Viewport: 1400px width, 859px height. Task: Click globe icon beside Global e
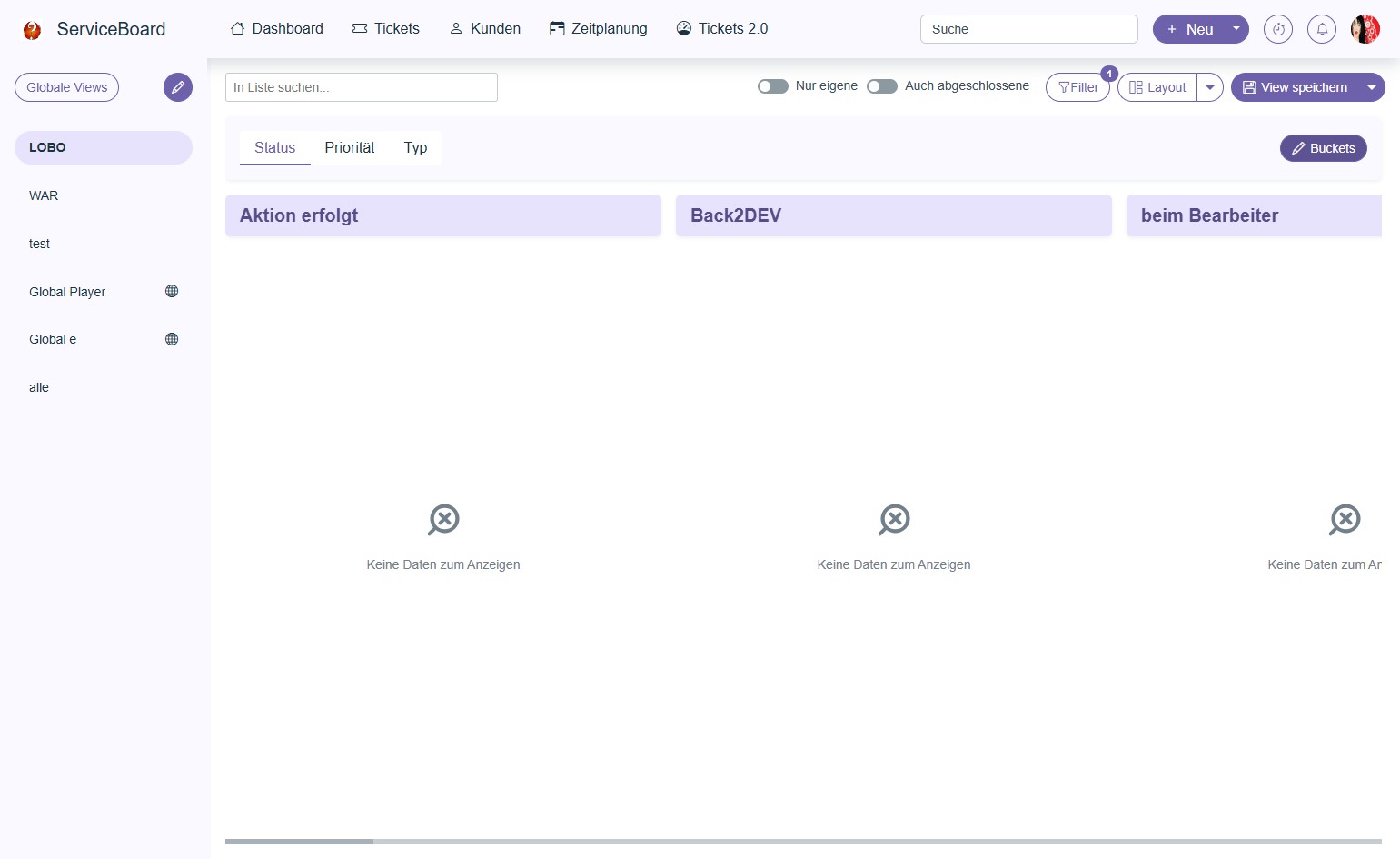172,339
